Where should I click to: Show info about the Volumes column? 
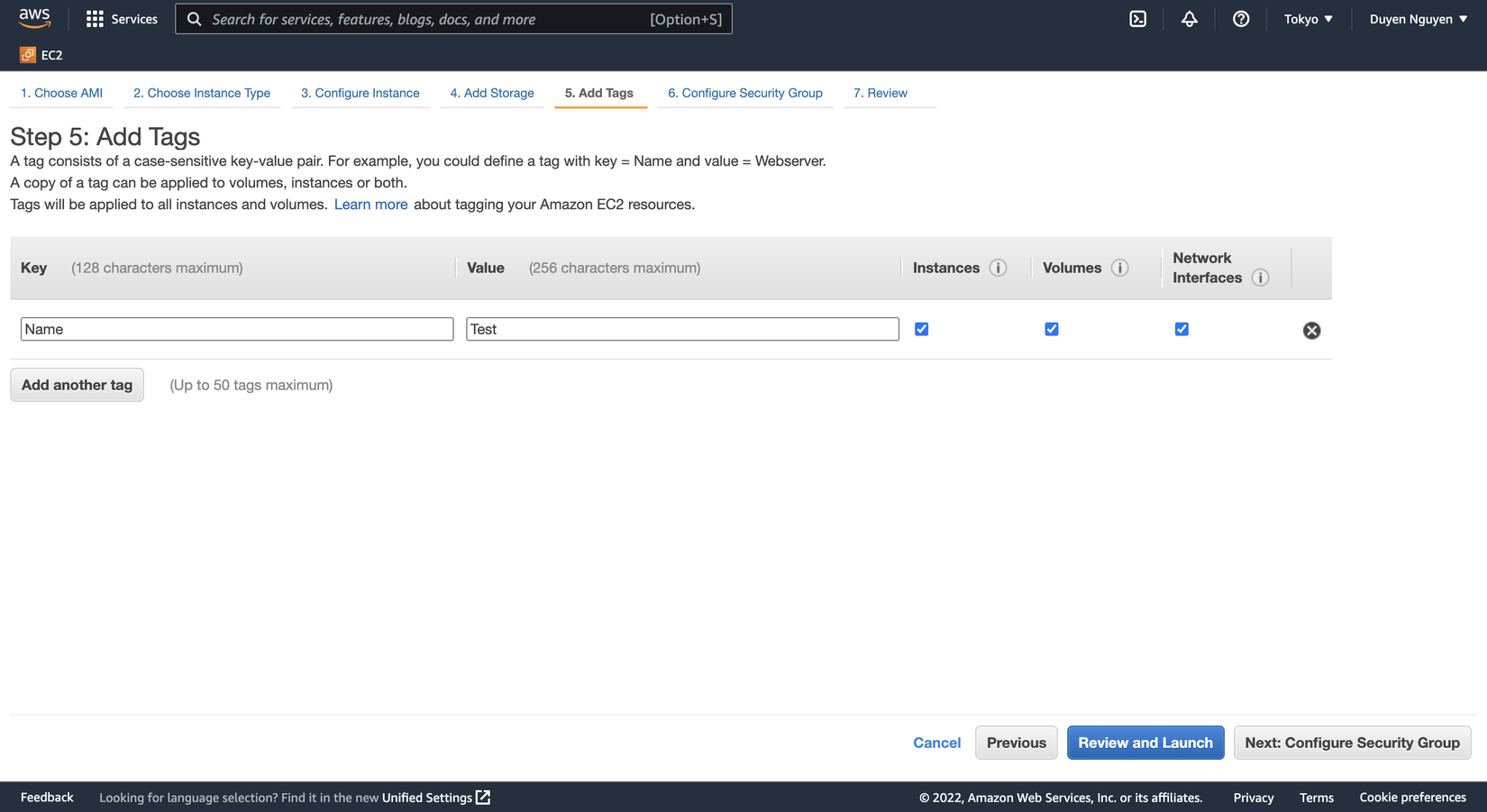coord(1120,268)
